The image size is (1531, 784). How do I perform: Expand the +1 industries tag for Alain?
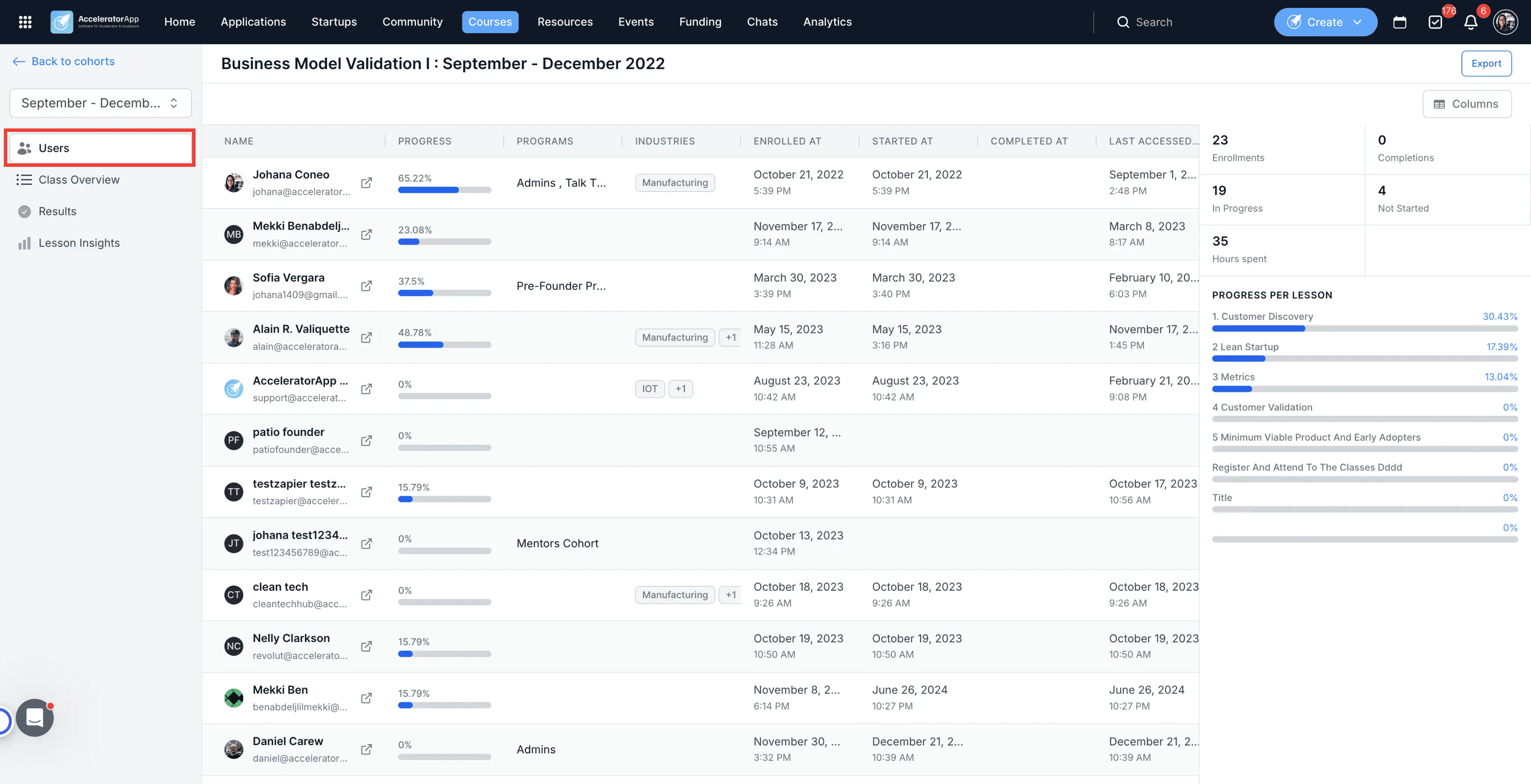point(731,338)
